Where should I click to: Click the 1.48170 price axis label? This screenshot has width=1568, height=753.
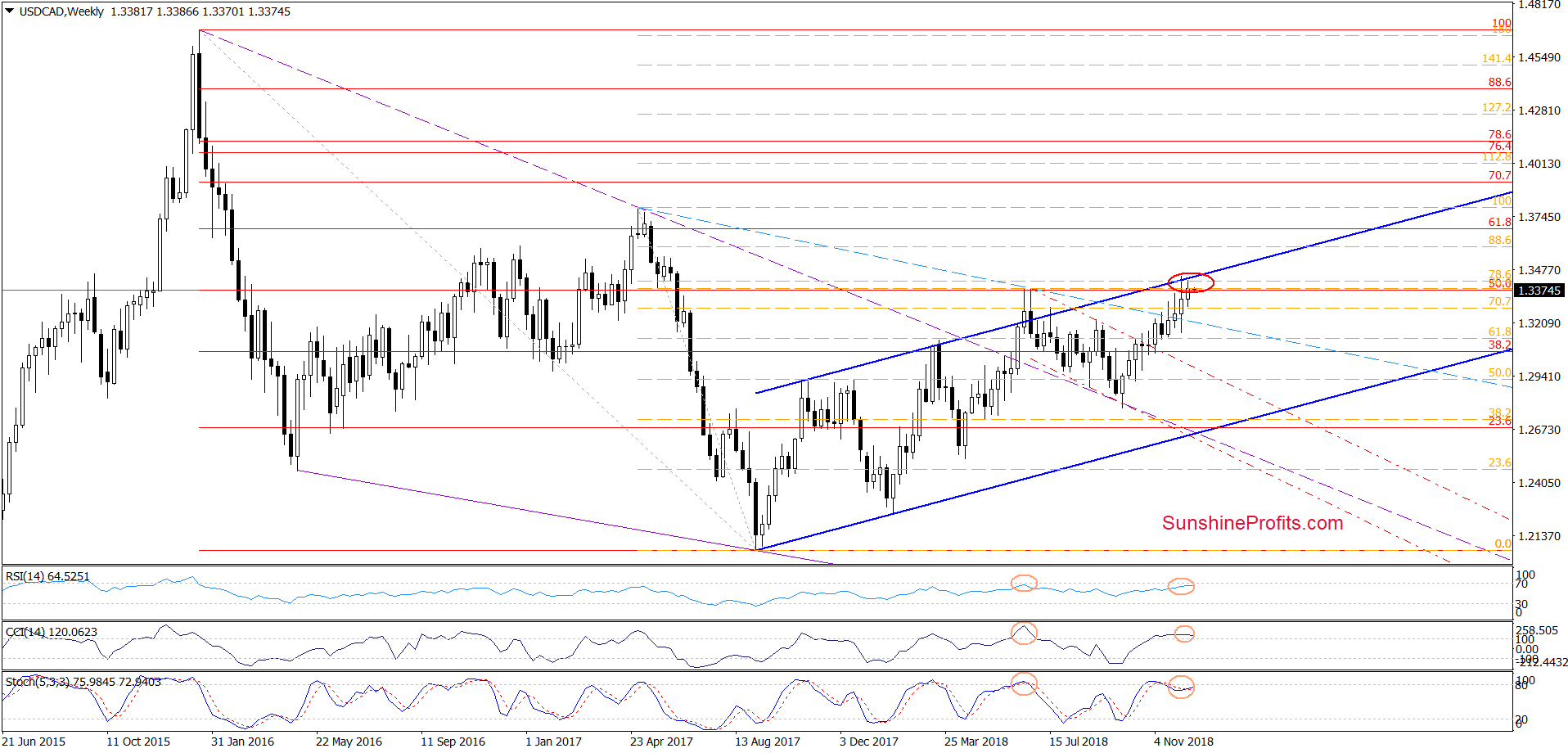pyautogui.click(x=1539, y=5)
